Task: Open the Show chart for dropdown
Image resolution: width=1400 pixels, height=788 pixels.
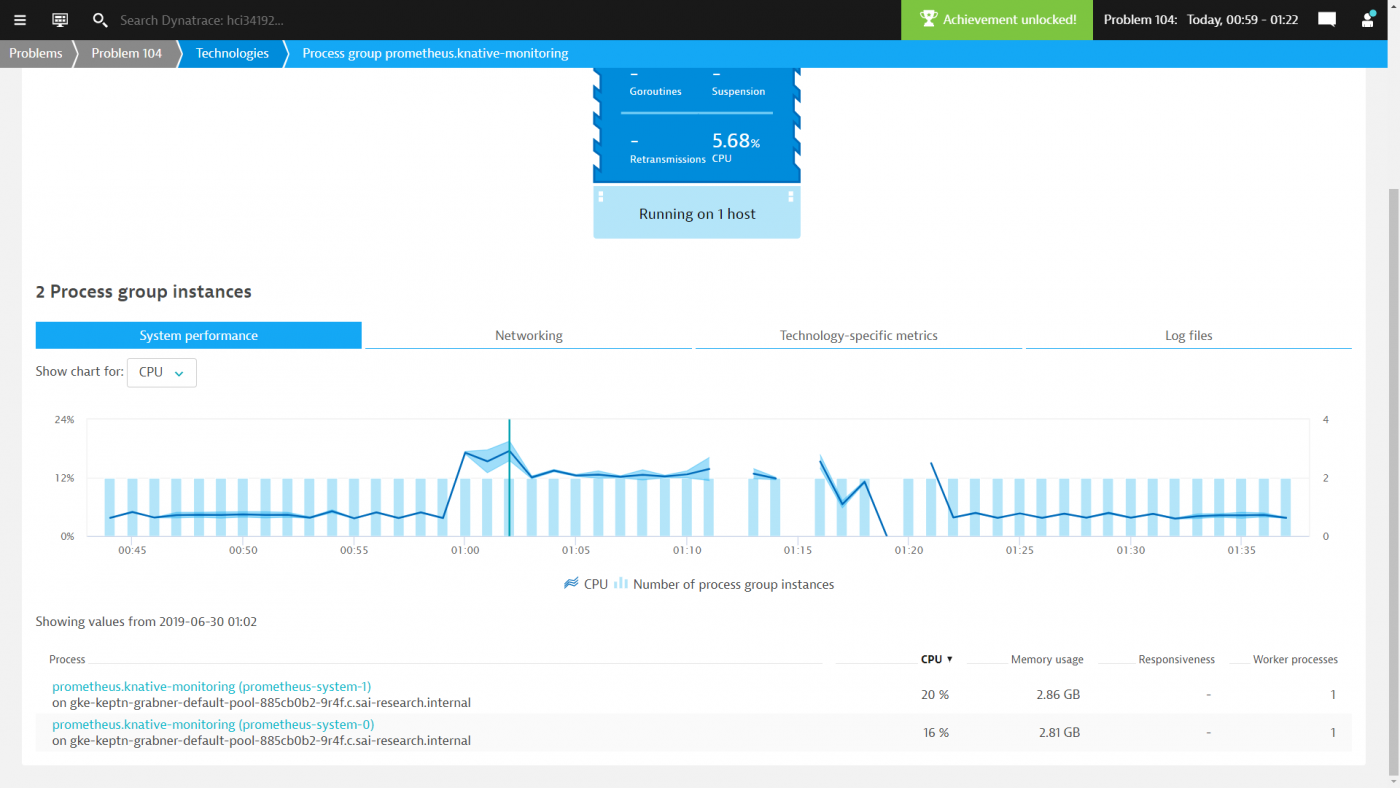Action: (161, 372)
